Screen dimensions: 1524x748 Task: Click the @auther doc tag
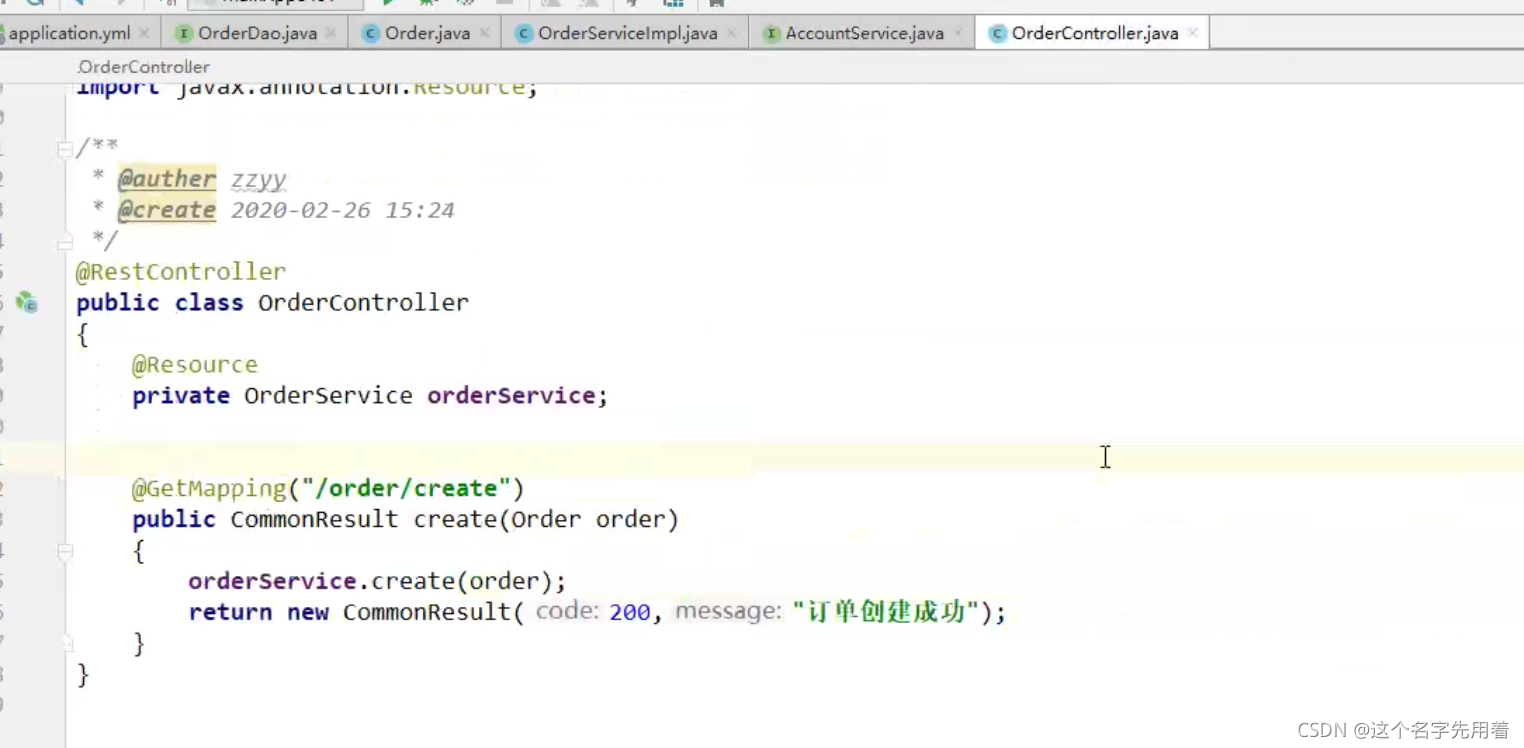tap(167, 180)
